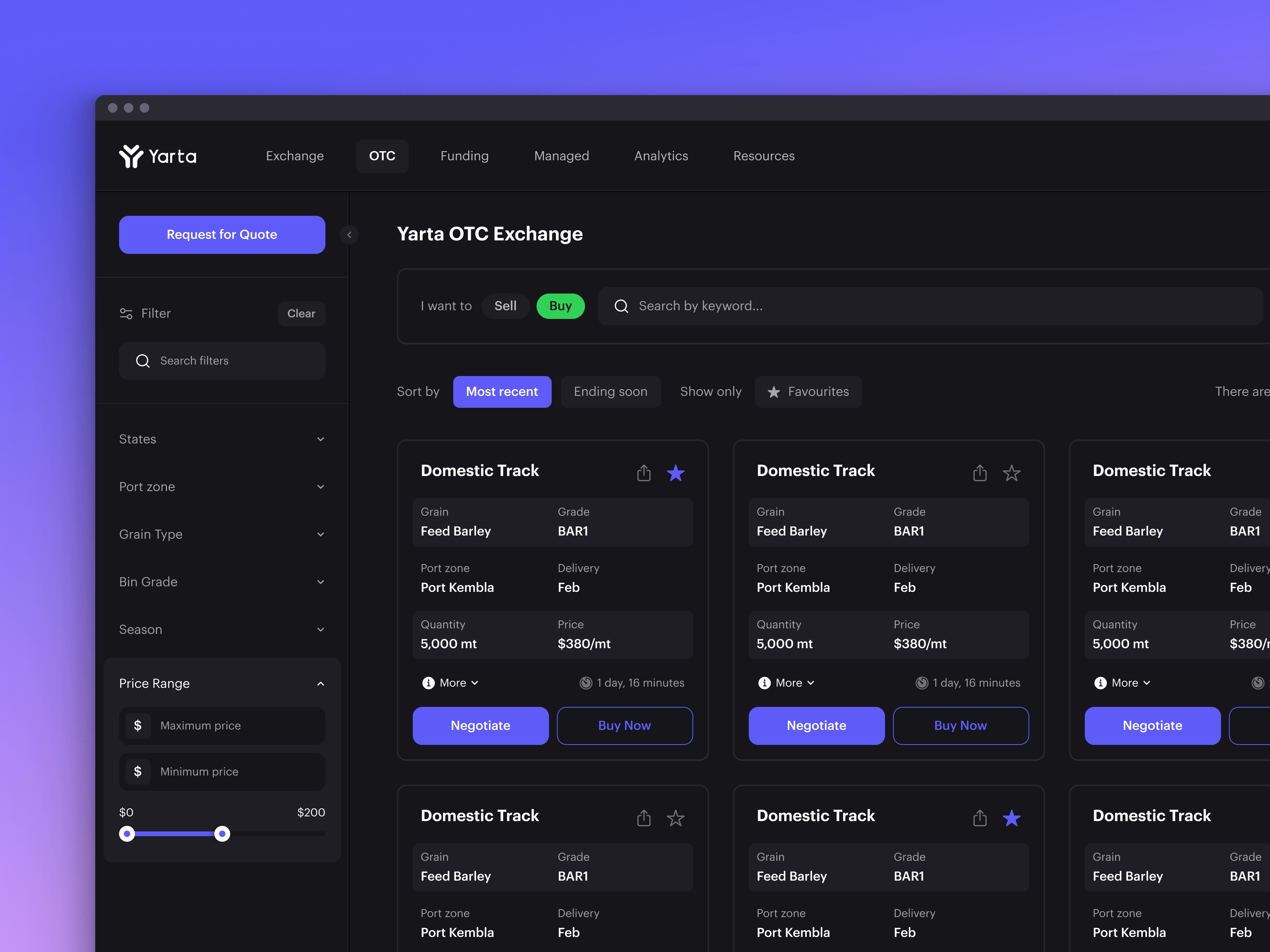Click the price slider's left handle at $0
This screenshot has height=952, width=1270.
(x=127, y=834)
